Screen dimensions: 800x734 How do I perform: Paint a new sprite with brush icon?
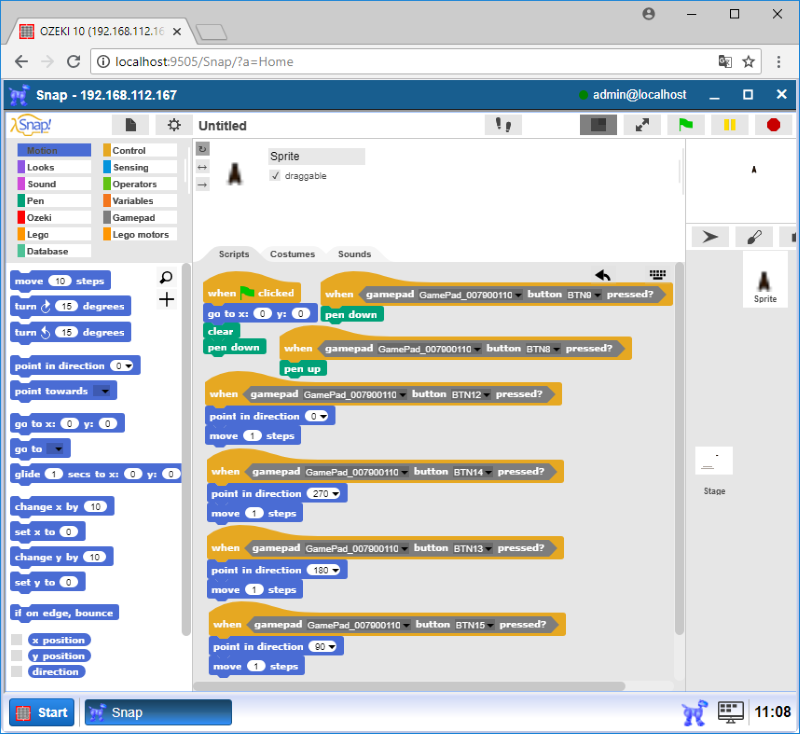754,237
